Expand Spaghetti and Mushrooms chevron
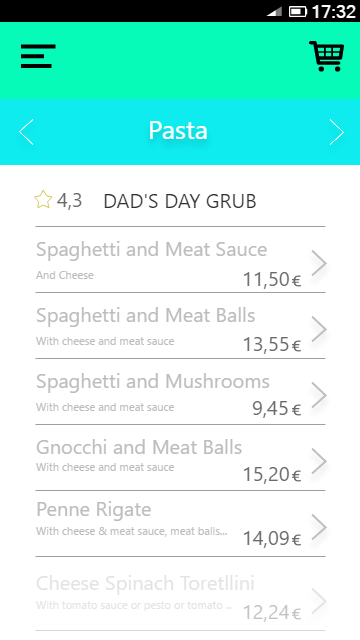The height and width of the screenshot is (640, 360). pos(319,395)
